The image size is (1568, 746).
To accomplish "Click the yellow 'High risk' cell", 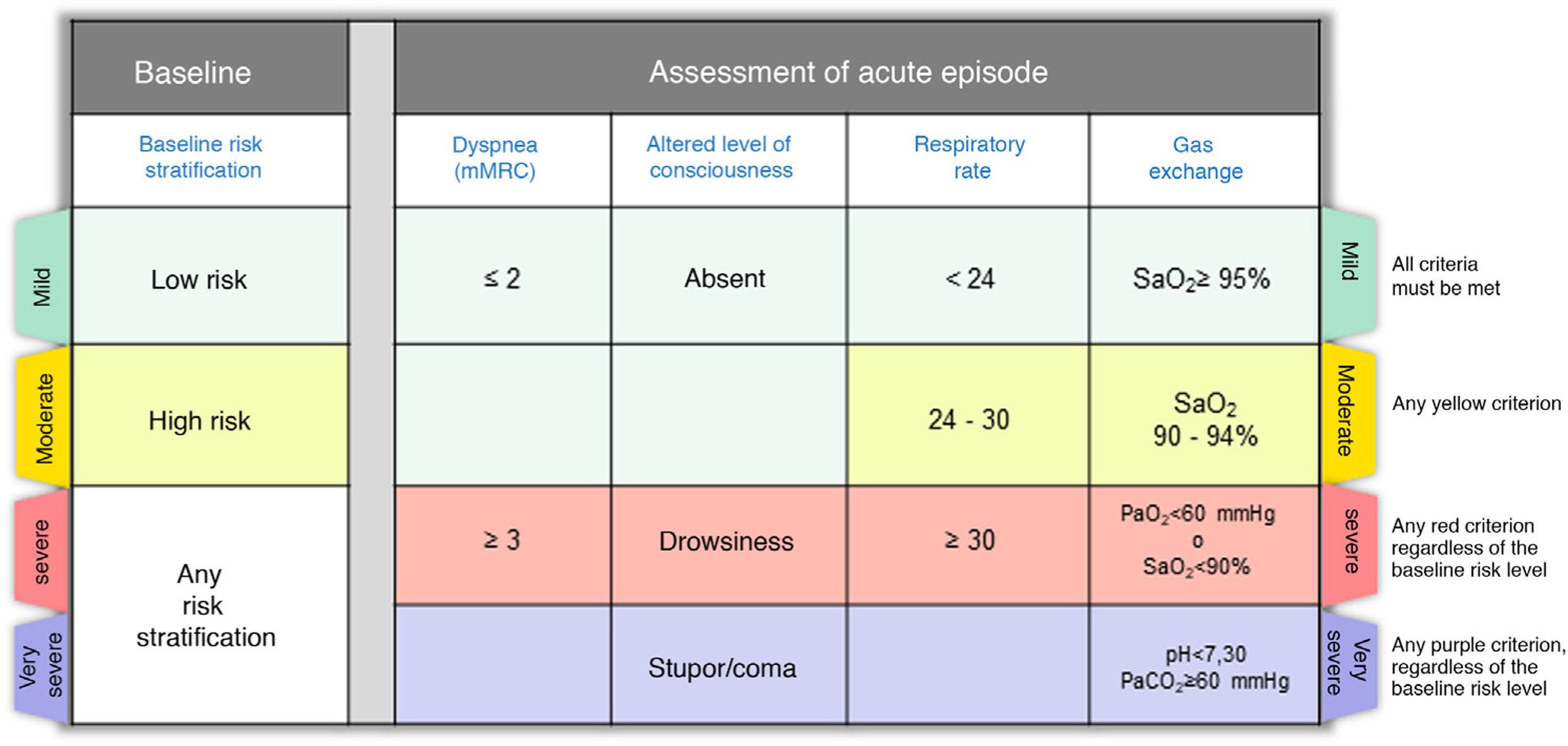I will tap(199, 421).
